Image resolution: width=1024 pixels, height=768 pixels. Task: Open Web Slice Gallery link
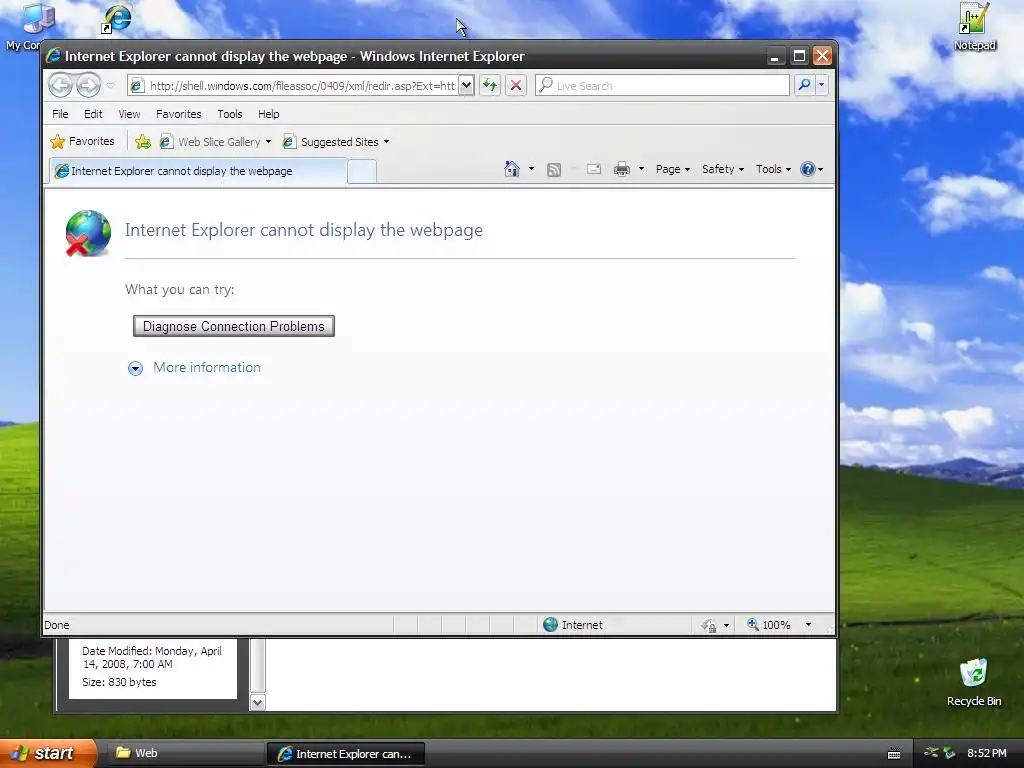(x=211, y=142)
